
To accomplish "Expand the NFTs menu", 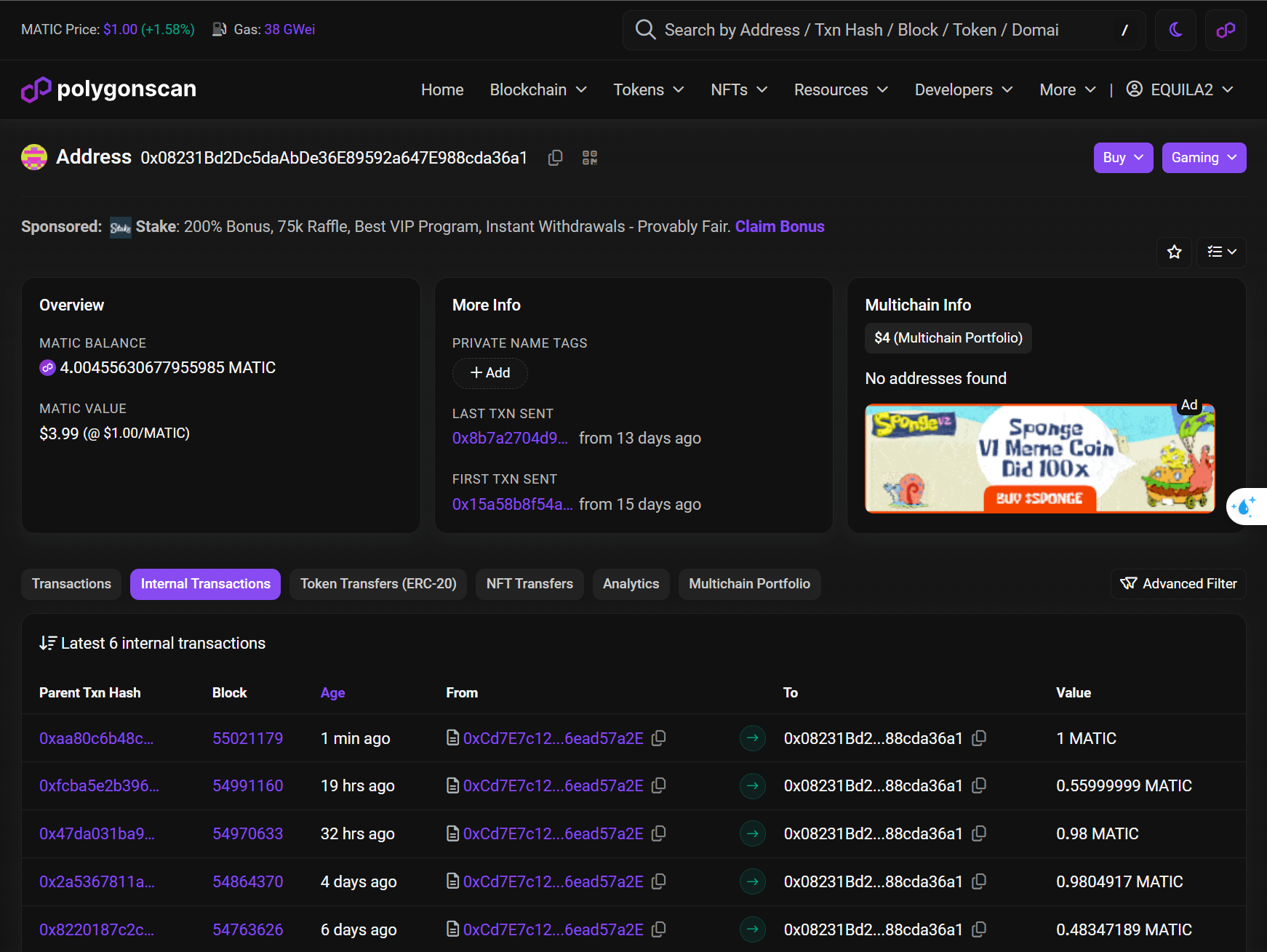I will click(x=739, y=89).
